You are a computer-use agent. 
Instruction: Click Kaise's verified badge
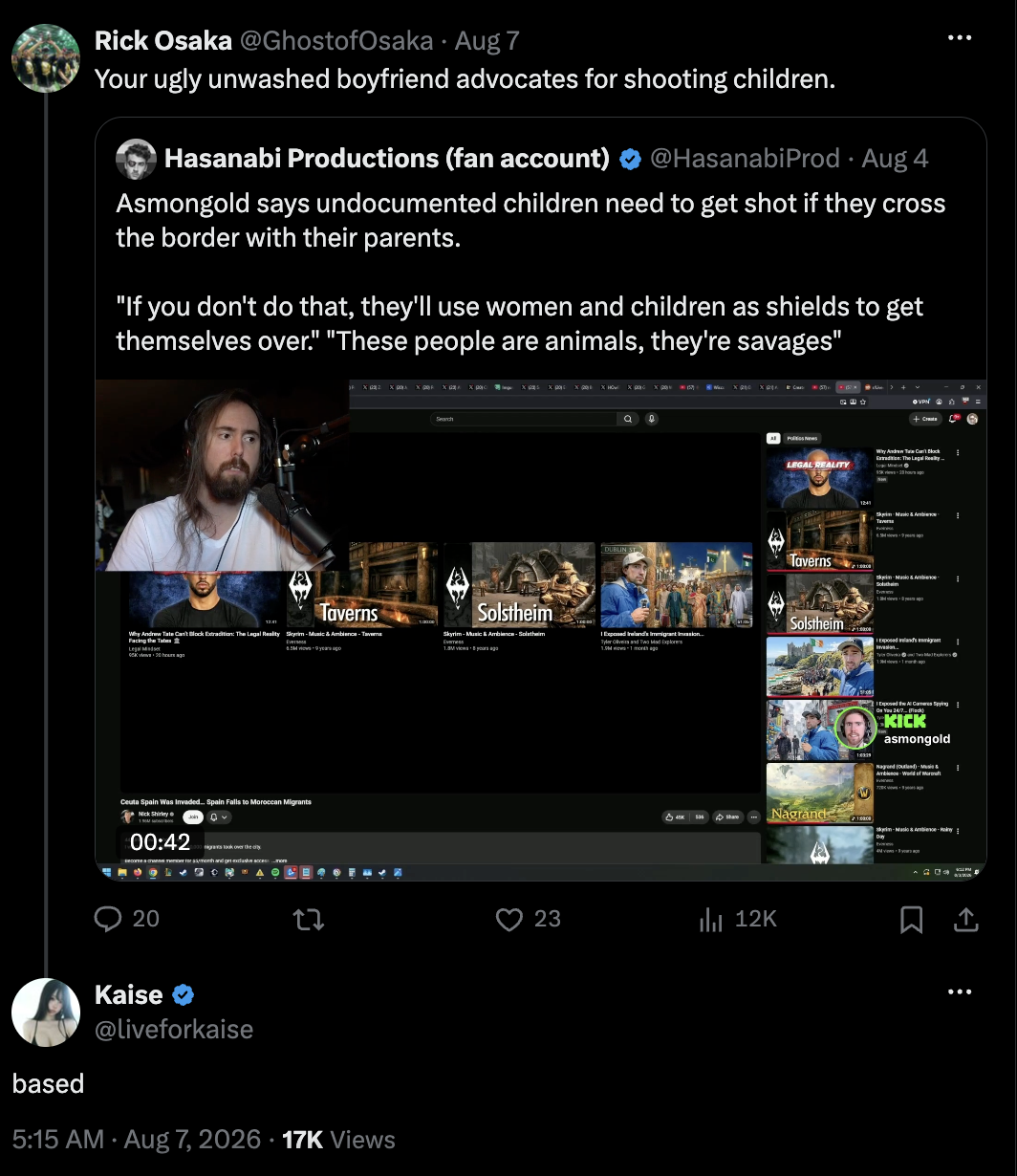coord(184,995)
